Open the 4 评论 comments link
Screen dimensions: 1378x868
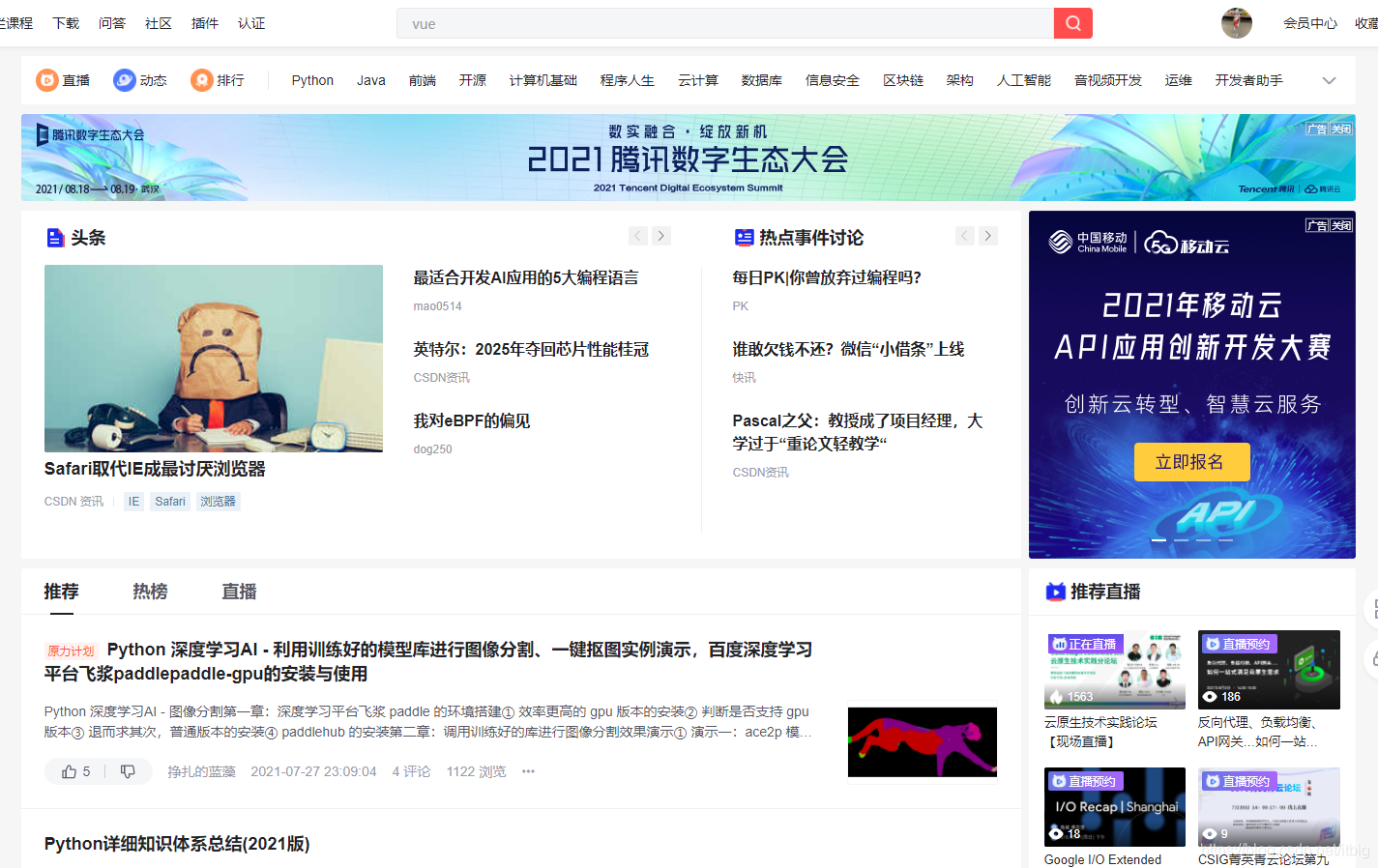[411, 771]
